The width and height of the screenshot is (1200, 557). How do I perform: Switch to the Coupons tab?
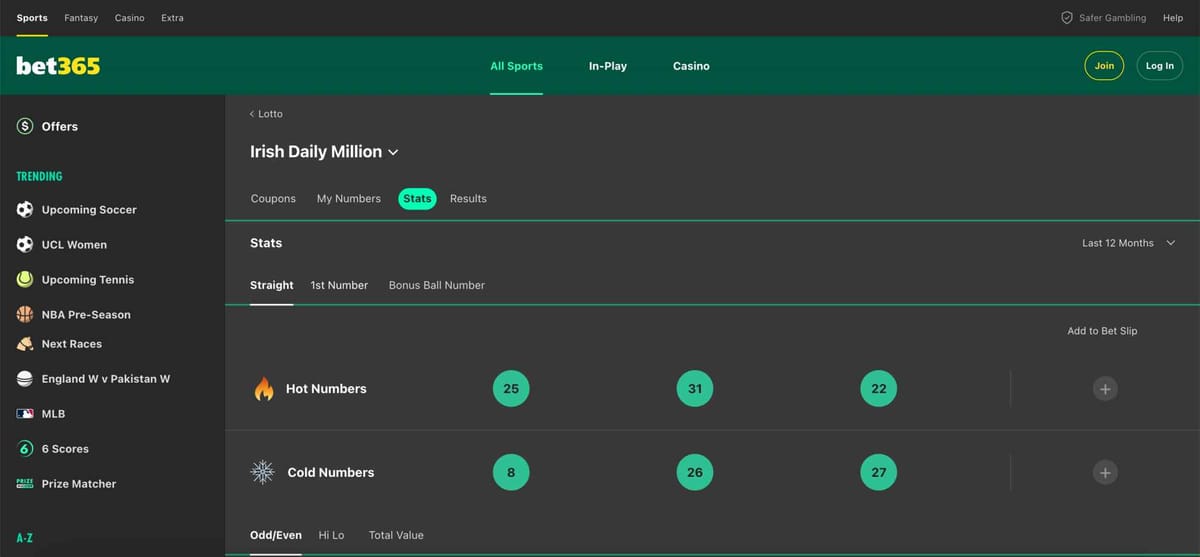(273, 199)
